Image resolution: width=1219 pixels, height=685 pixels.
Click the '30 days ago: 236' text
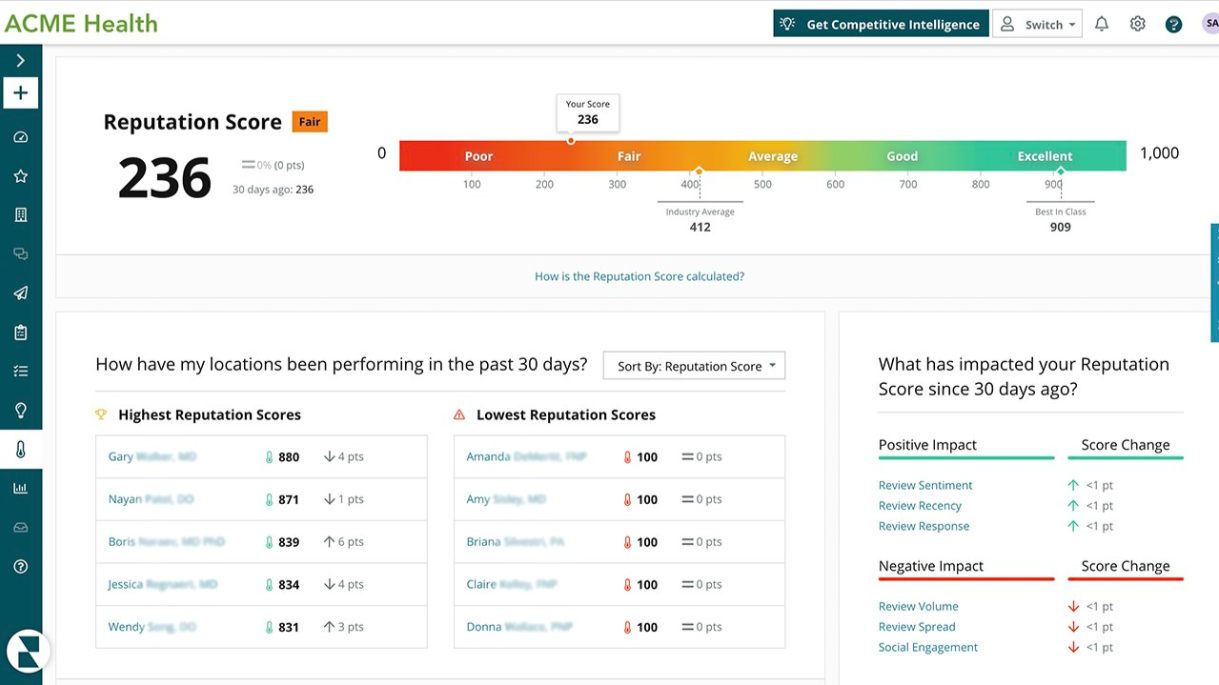pos(273,189)
